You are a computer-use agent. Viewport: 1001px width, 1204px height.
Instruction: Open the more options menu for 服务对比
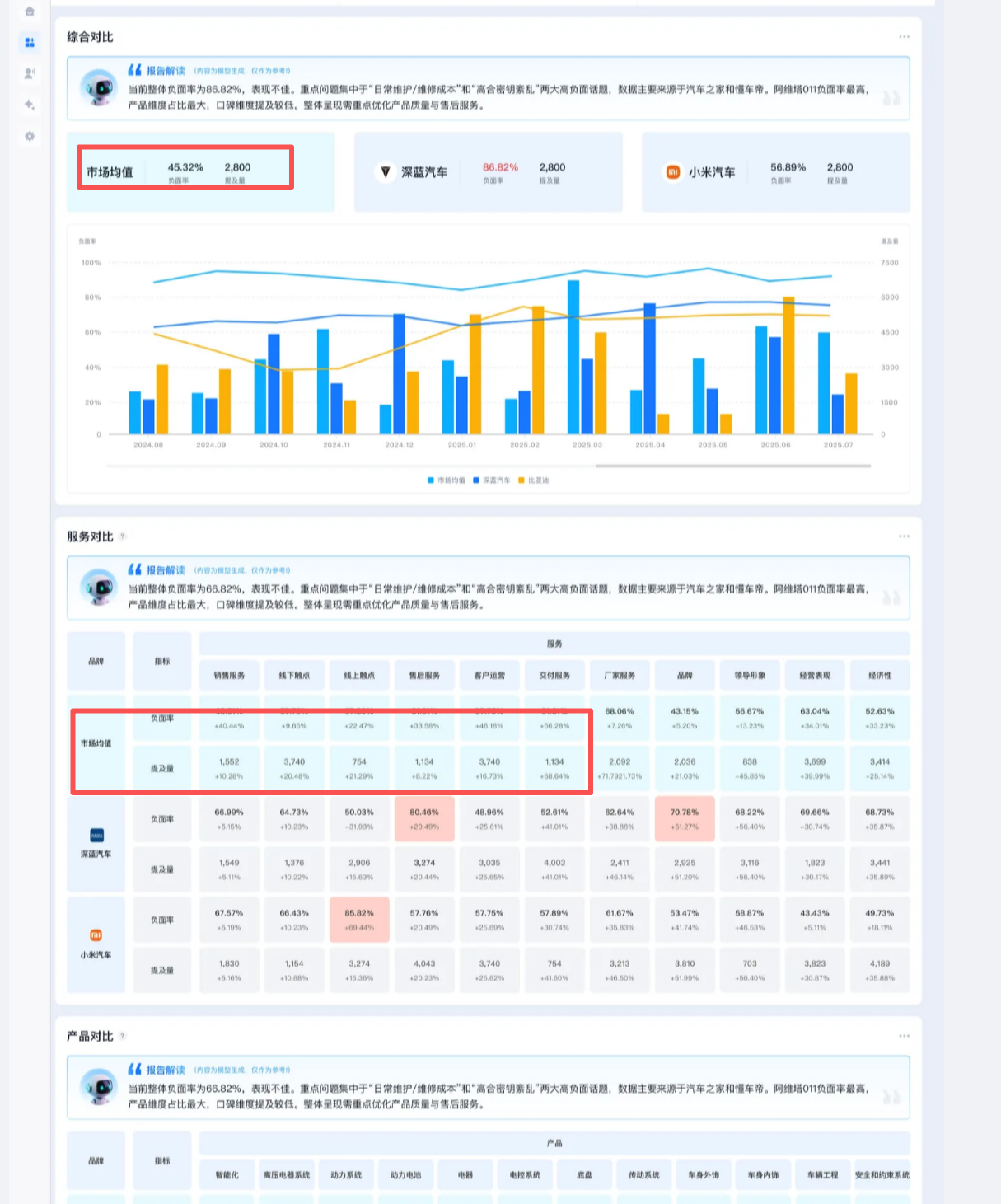[x=904, y=536]
